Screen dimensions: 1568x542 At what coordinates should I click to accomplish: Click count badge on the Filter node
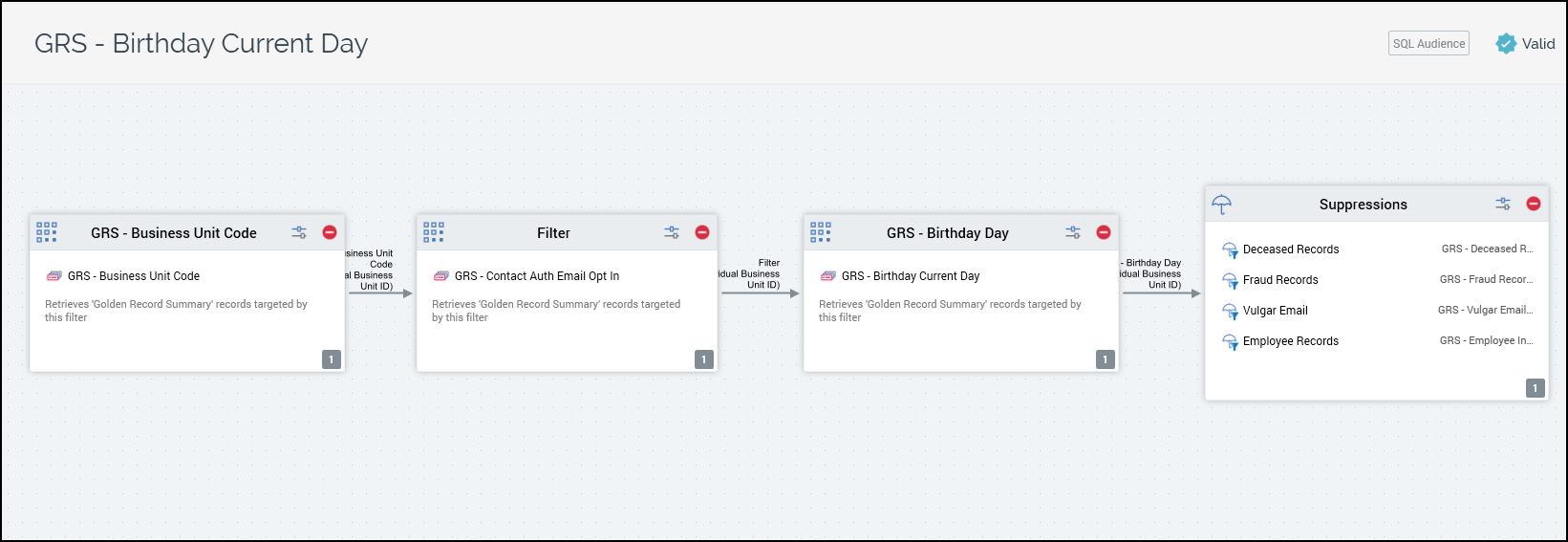[x=704, y=359]
